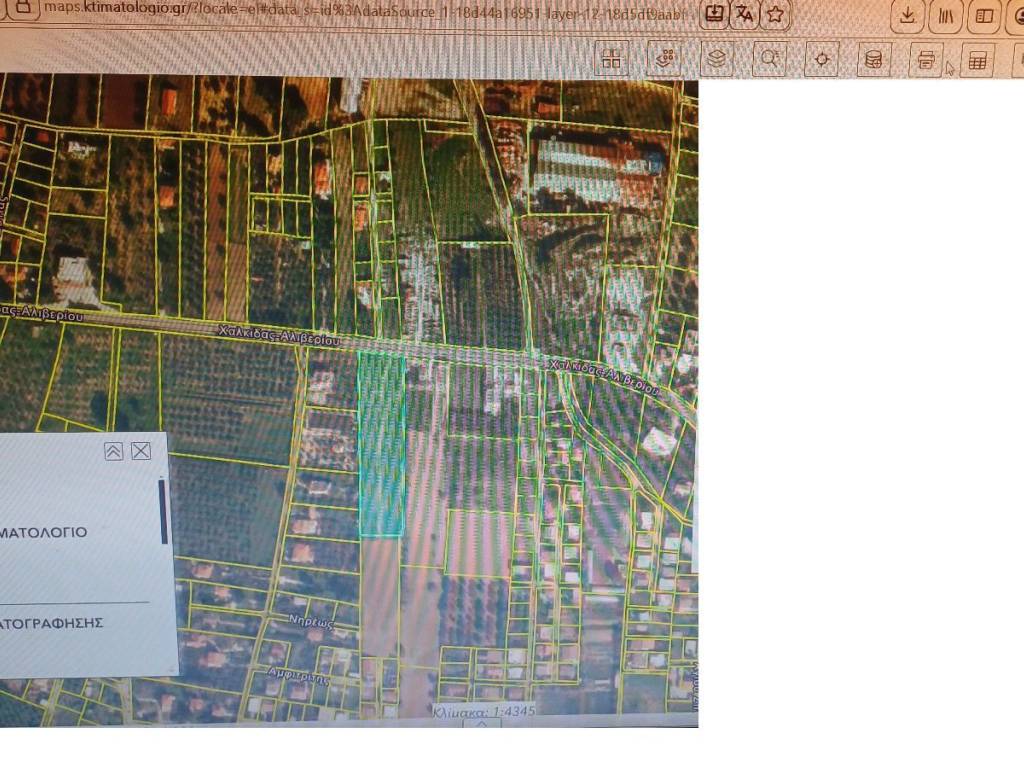Viewport: 1024px width, 768px height.
Task: Expand the bottom panel arrow below scale
Action: tap(481, 724)
